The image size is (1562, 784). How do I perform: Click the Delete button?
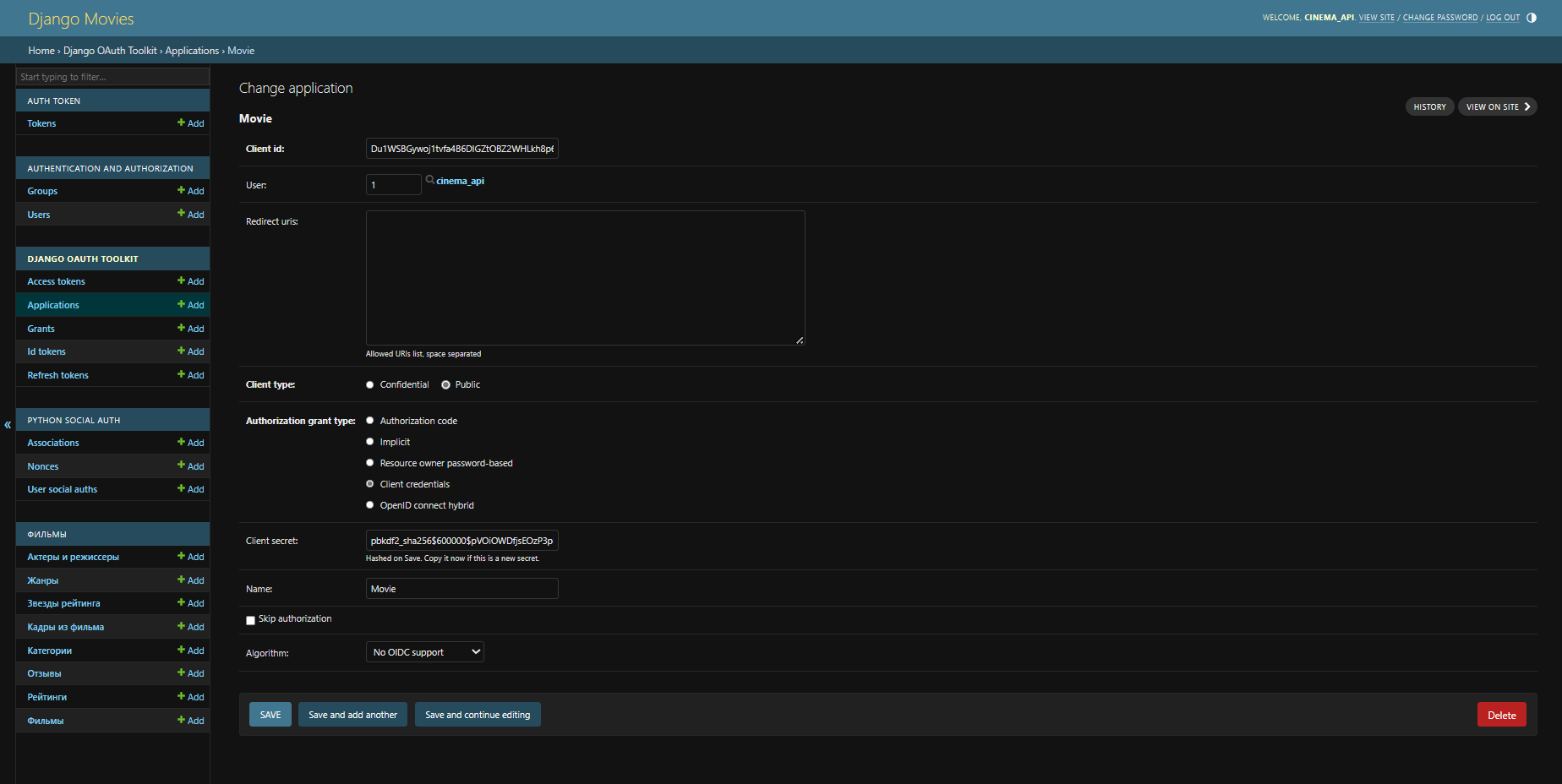(x=1501, y=714)
